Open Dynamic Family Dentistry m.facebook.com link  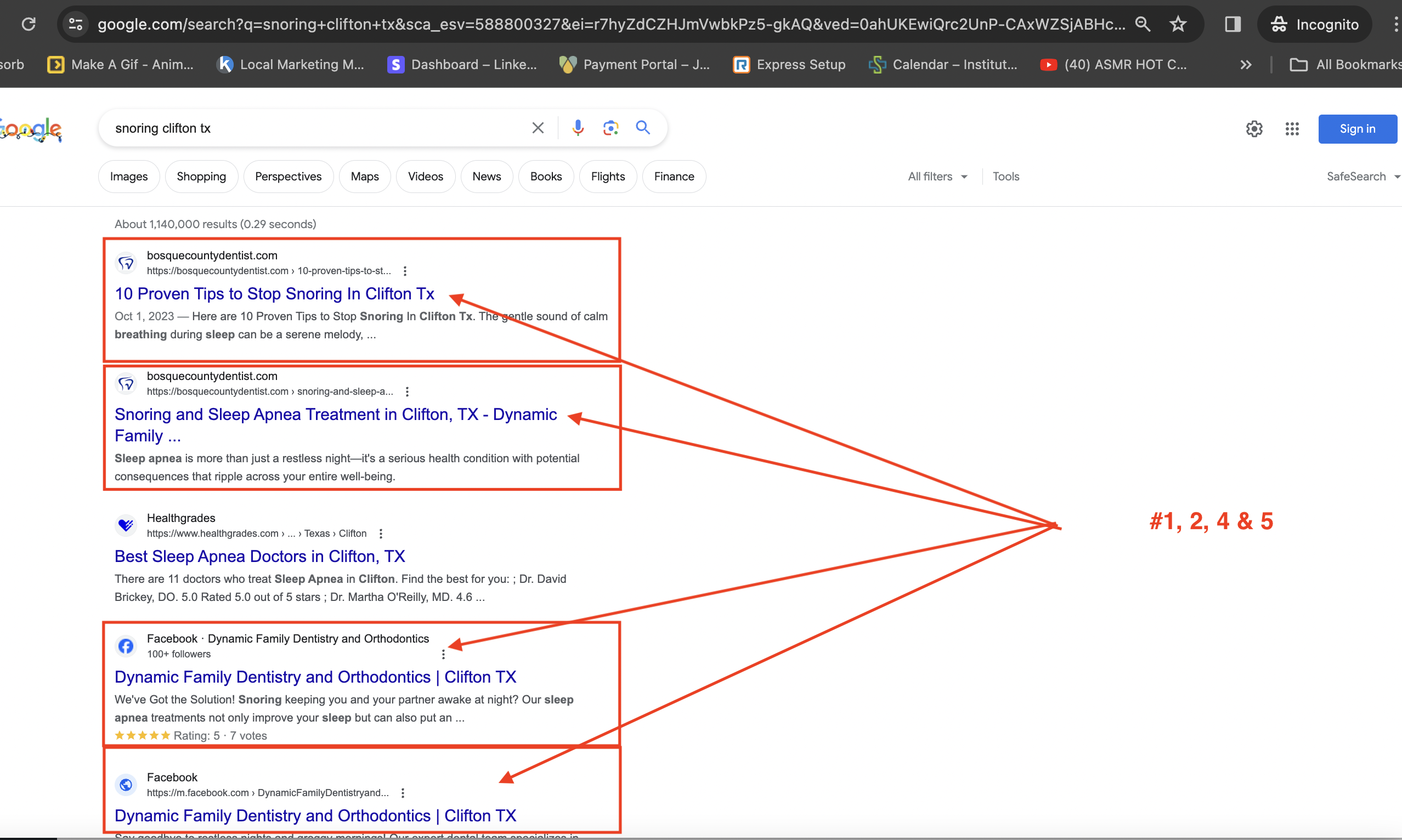pyautogui.click(x=315, y=816)
